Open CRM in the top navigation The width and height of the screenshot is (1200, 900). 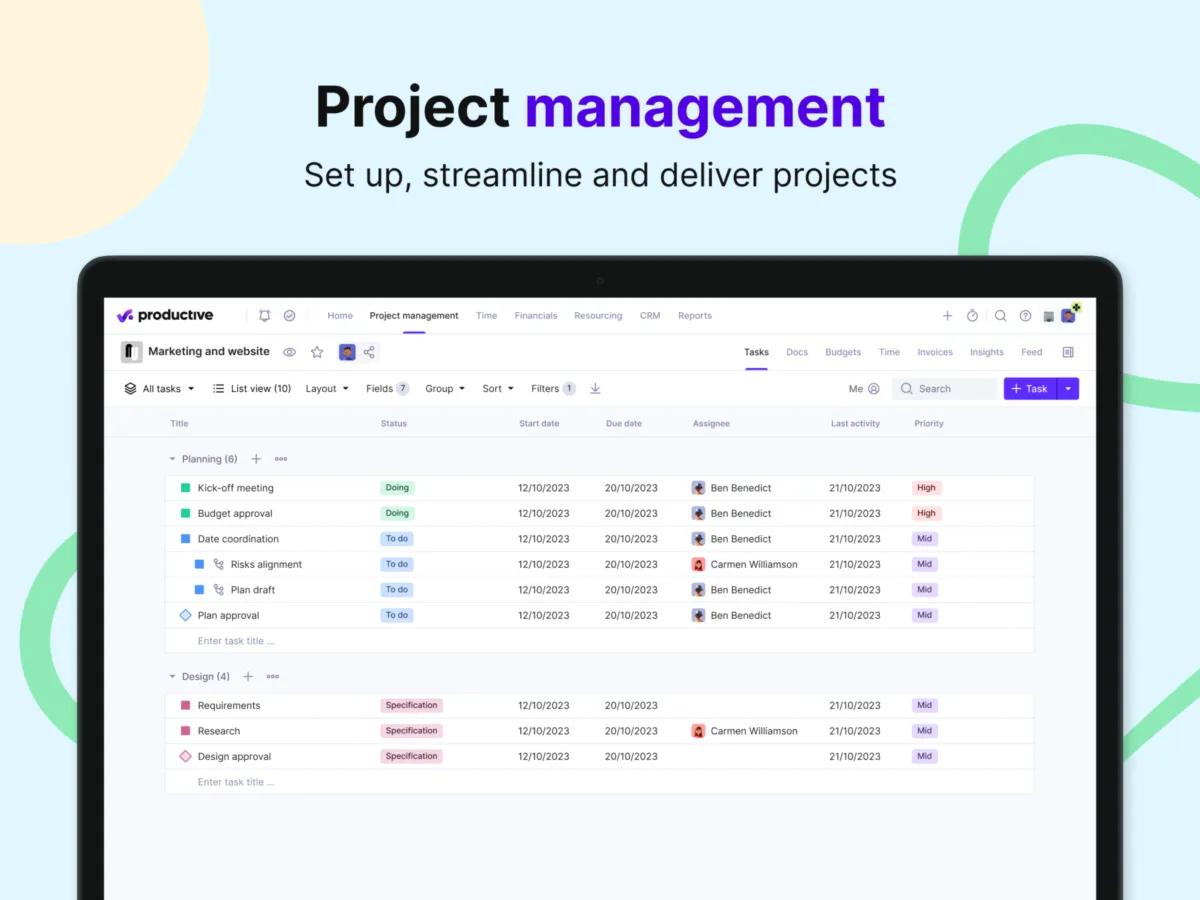[x=650, y=316]
